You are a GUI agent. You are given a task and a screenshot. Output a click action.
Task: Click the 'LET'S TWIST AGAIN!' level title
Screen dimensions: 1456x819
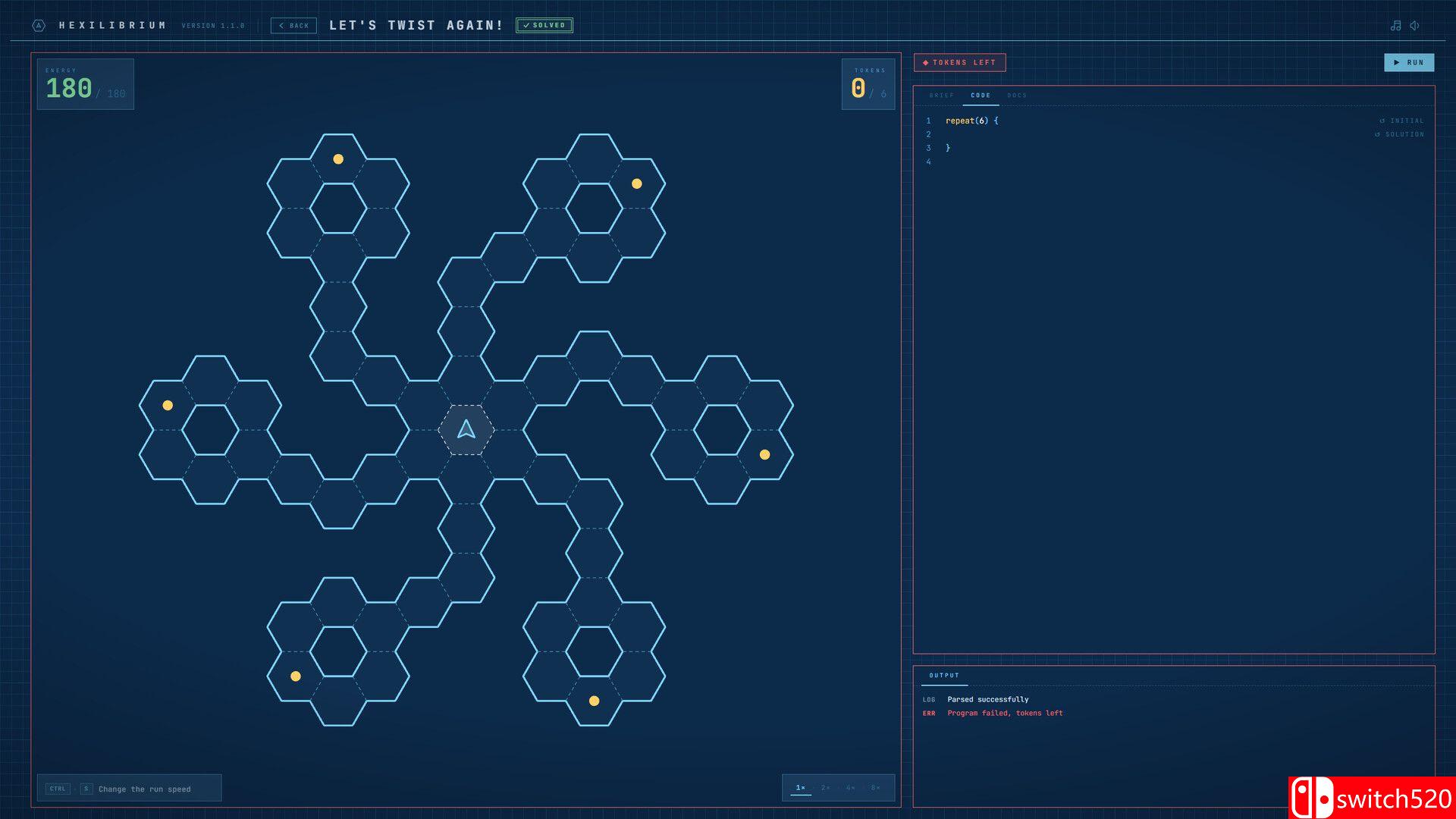[x=416, y=26]
